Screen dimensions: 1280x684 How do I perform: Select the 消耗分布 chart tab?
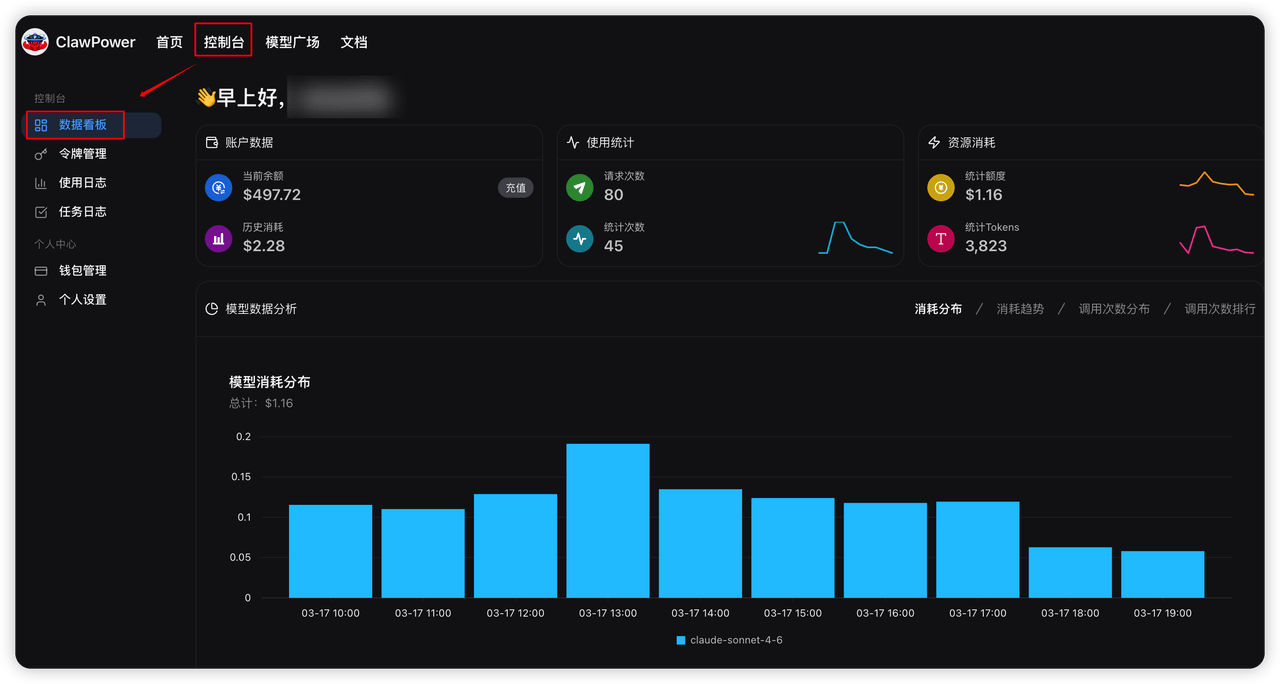click(938, 309)
